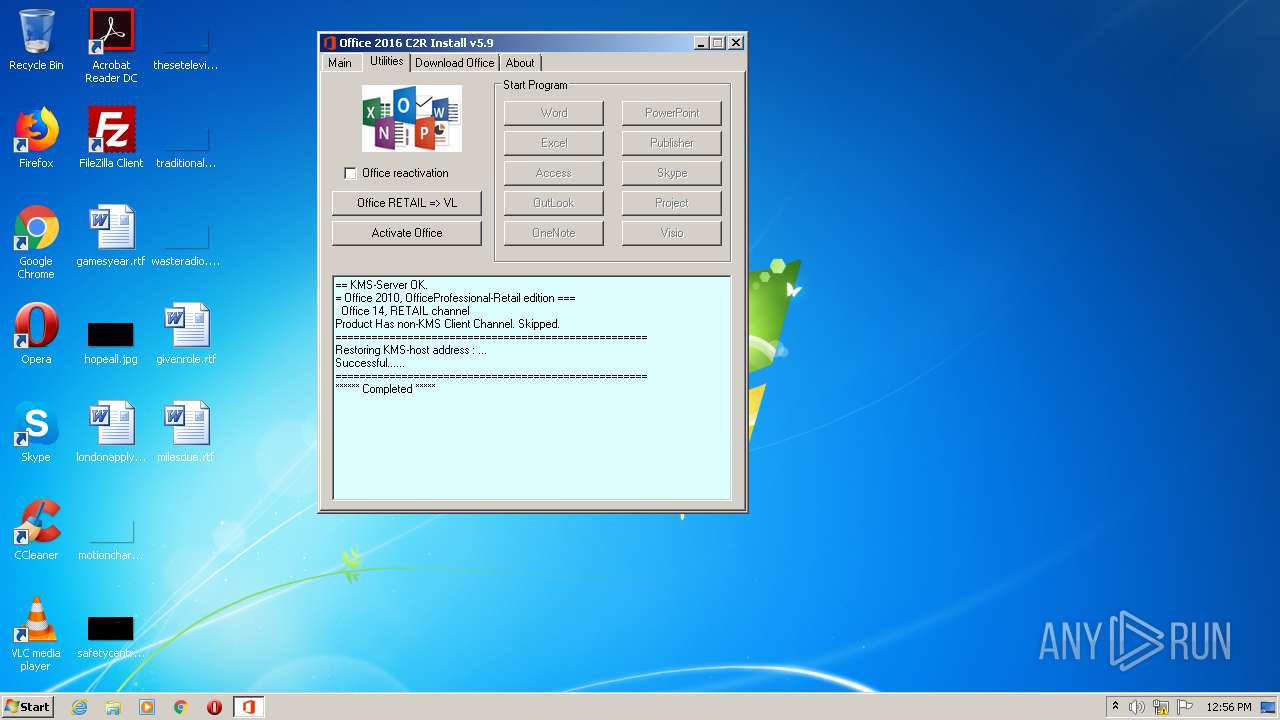Click Office RETAIL => VL button

tap(407, 203)
